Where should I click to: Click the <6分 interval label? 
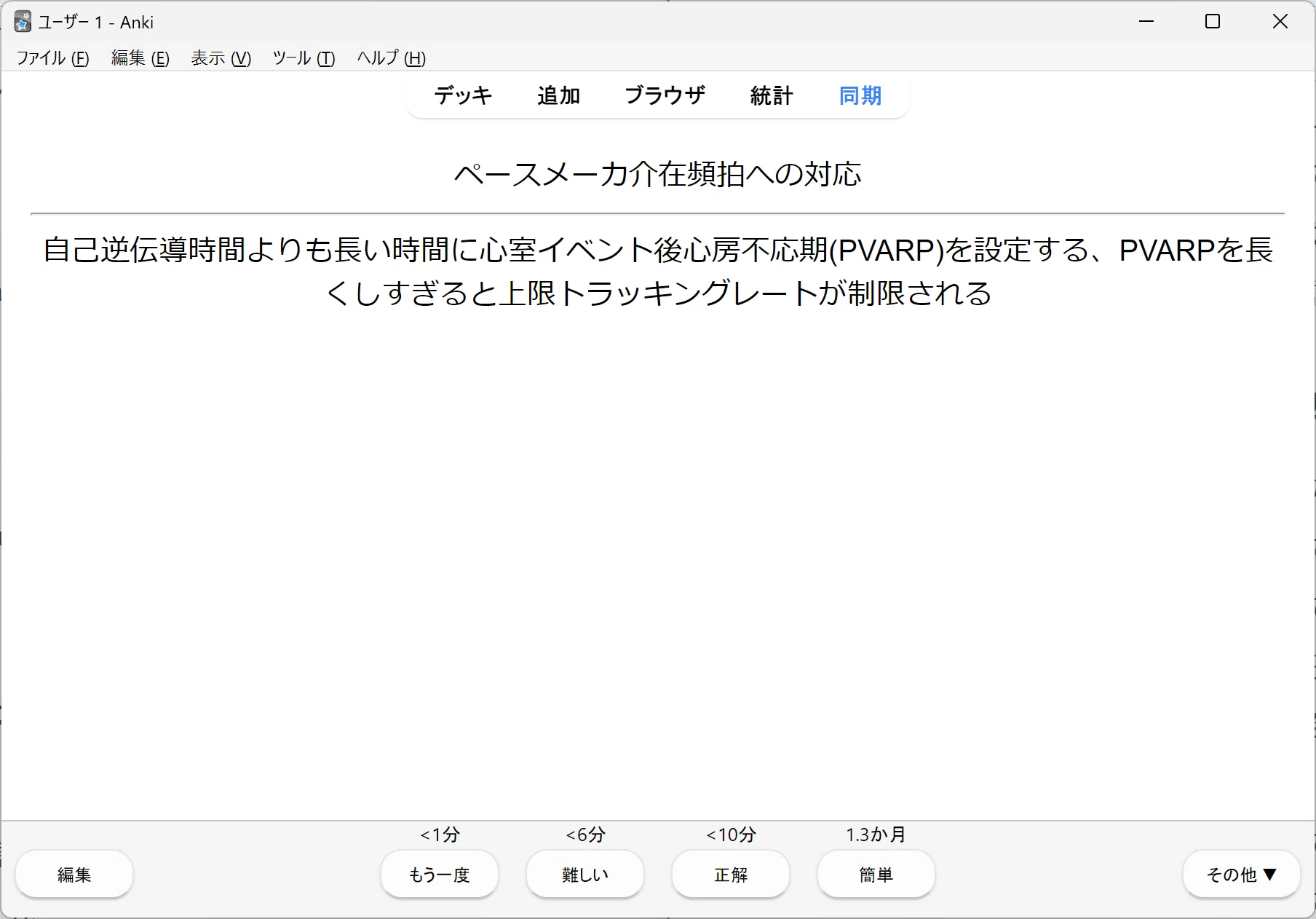point(586,835)
